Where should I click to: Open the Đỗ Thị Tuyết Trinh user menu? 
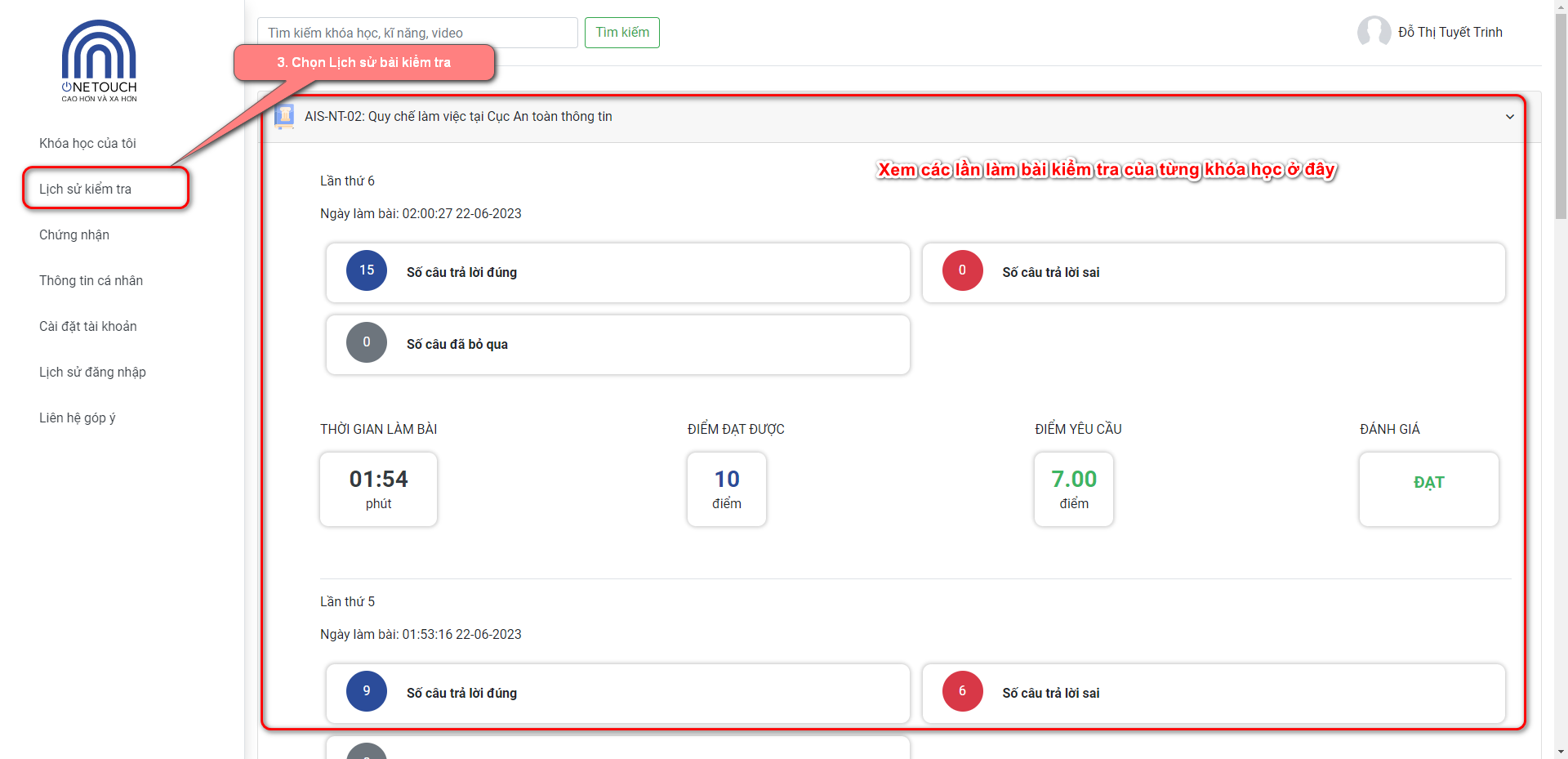[x=1450, y=32]
